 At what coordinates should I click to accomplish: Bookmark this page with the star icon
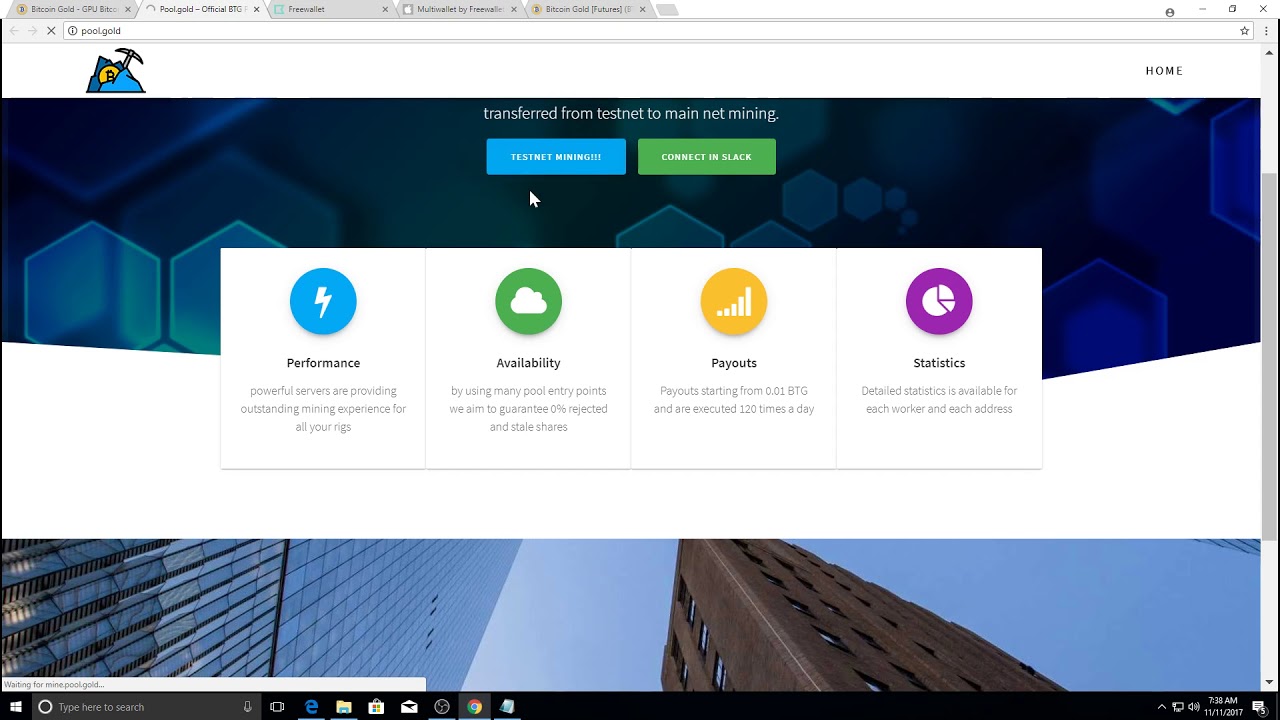tap(1244, 31)
